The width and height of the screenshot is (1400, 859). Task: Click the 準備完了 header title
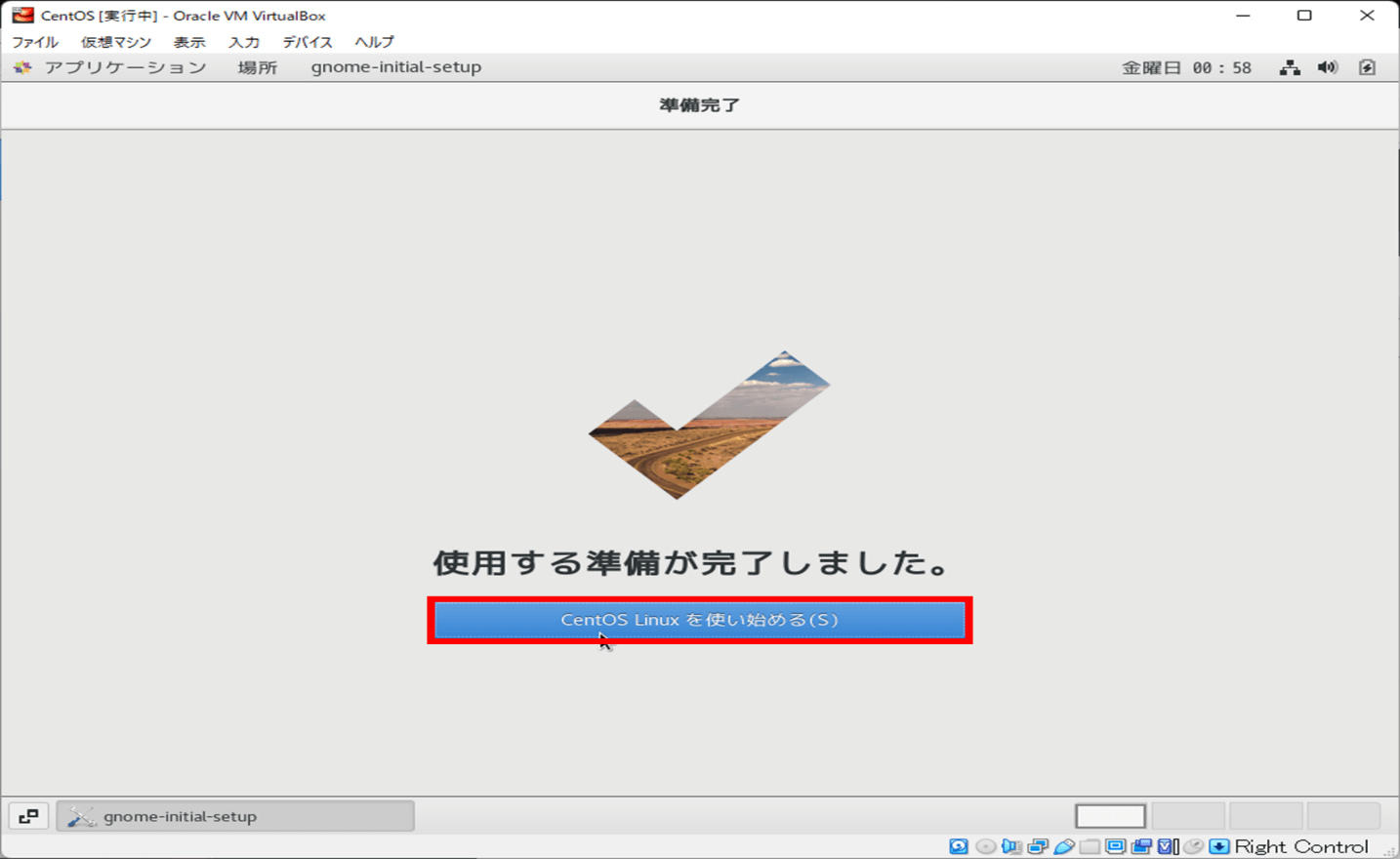699,105
